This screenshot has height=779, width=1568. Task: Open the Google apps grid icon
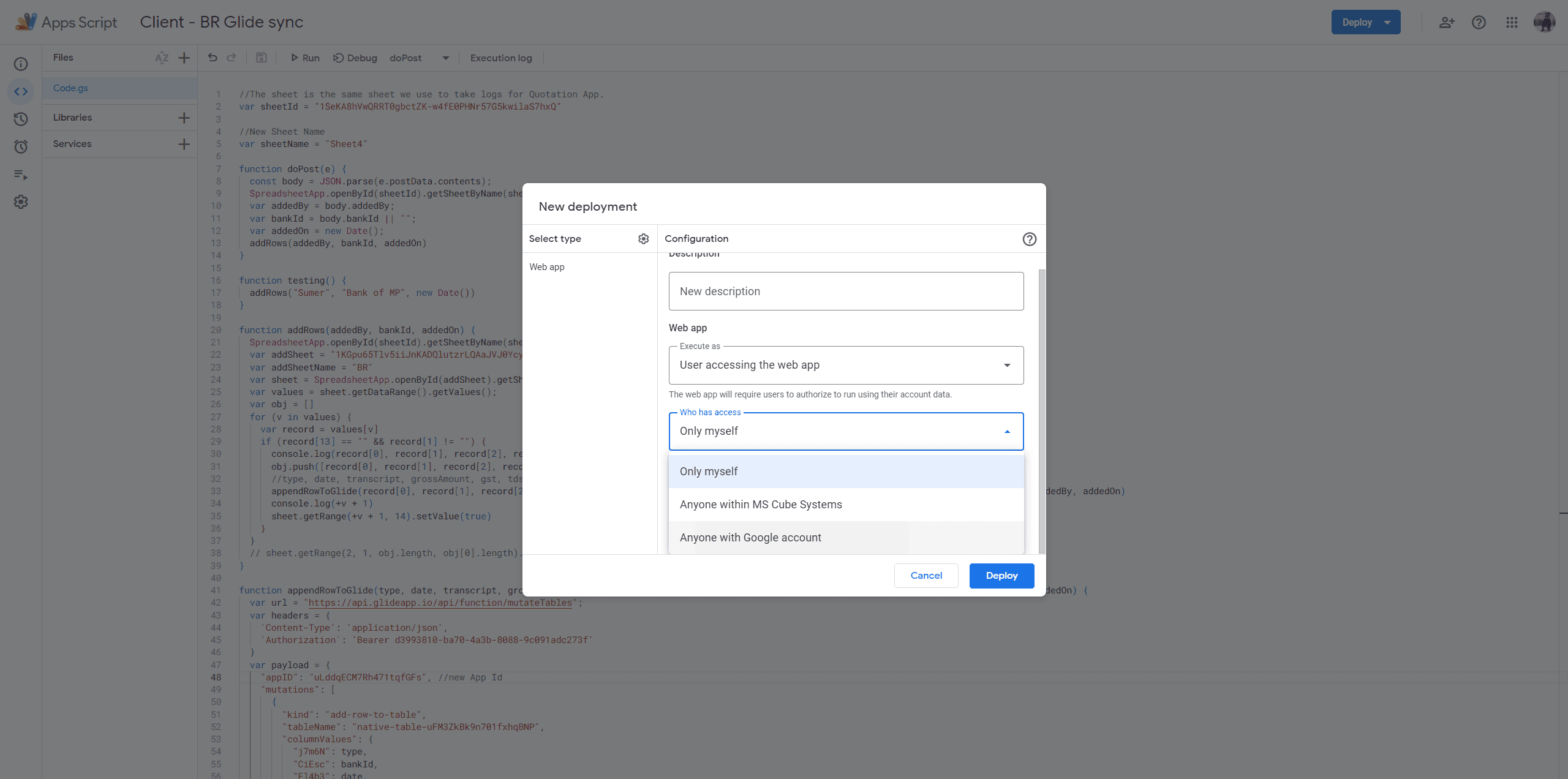tap(1512, 22)
